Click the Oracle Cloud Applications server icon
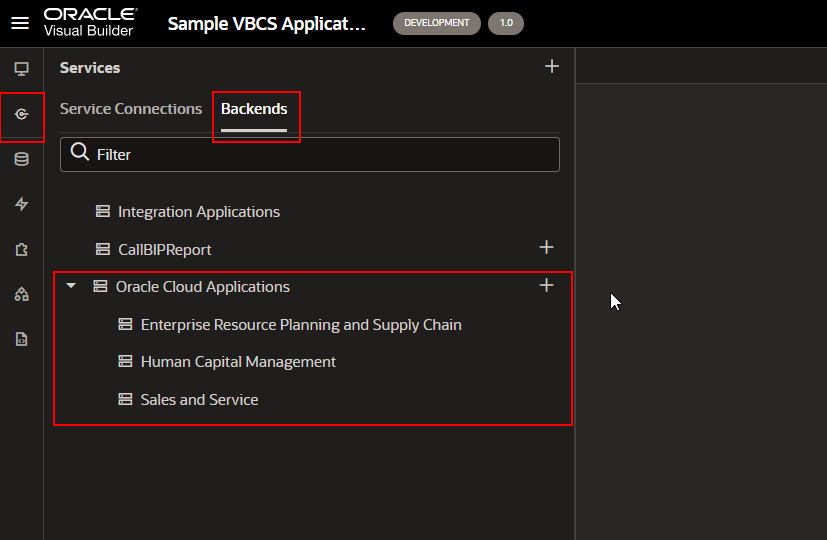 100,286
